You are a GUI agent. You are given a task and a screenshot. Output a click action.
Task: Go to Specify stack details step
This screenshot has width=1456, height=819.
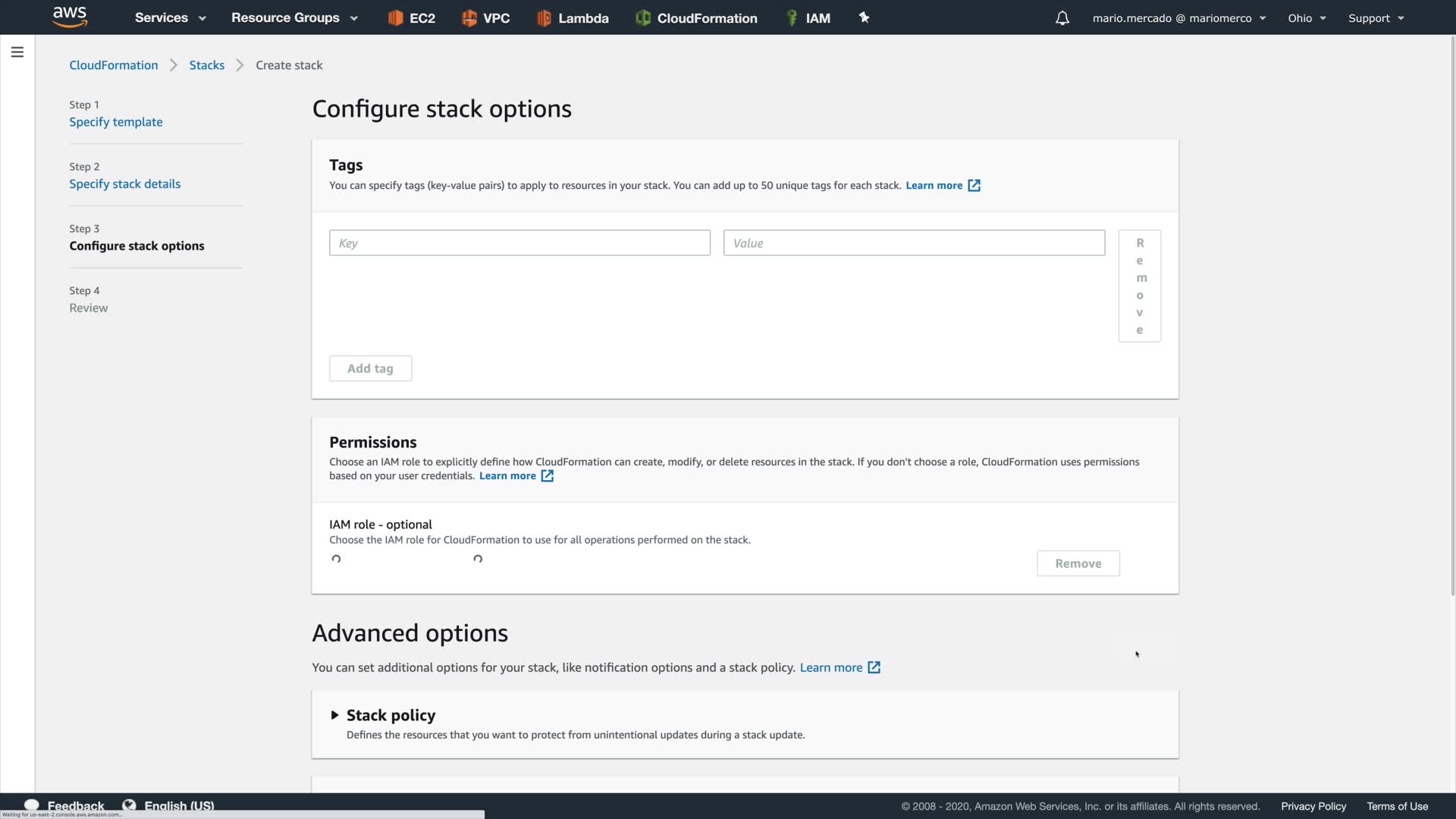click(125, 184)
